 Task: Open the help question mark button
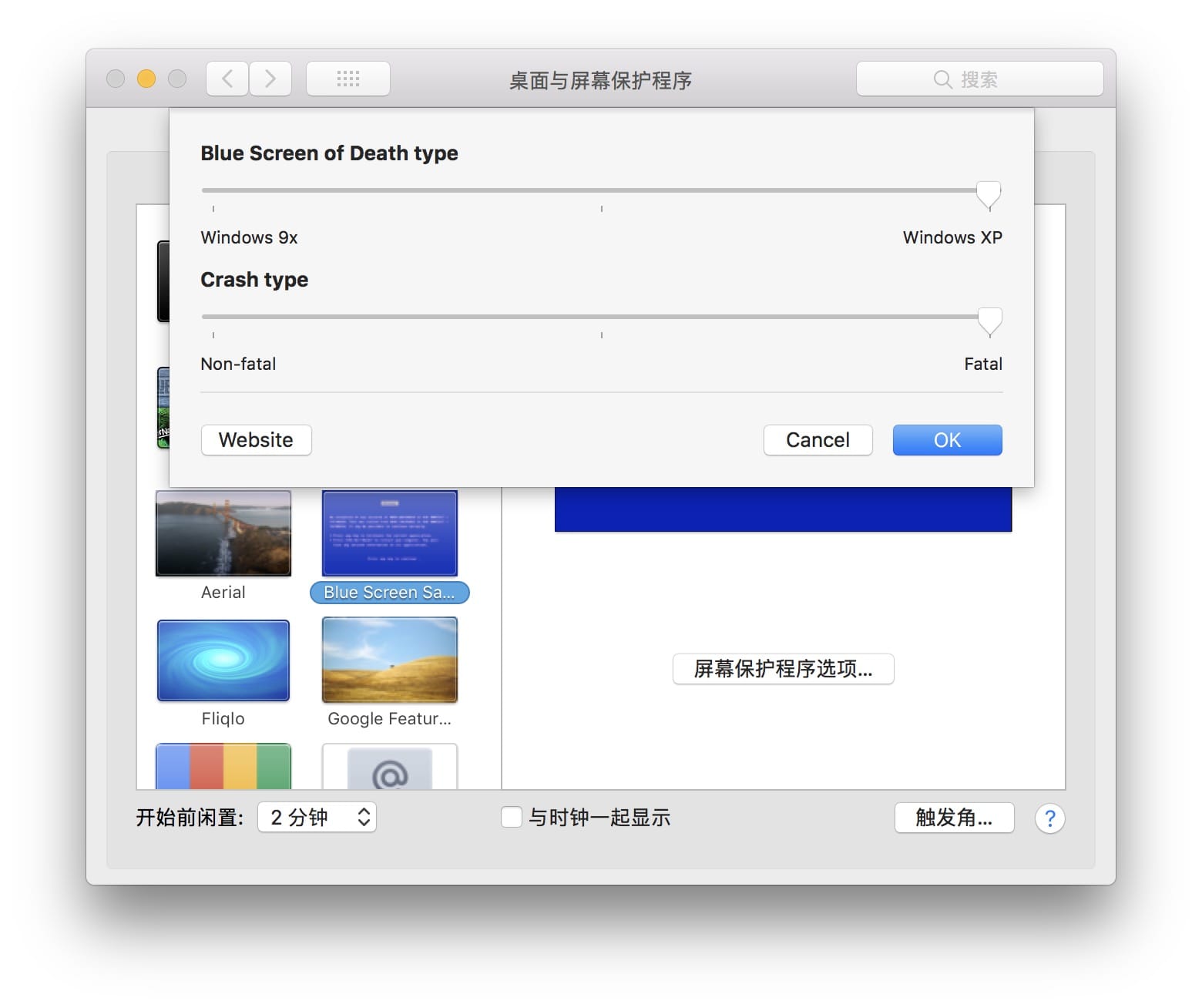coord(1049,818)
